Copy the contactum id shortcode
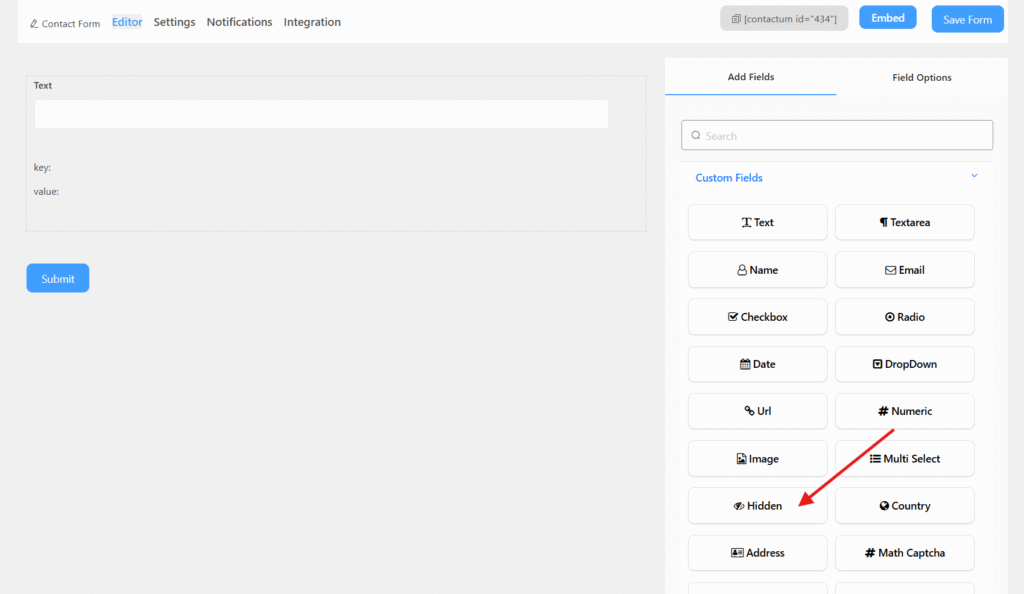The height and width of the screenshot is (594, 1024). click(x=783, y=18)
